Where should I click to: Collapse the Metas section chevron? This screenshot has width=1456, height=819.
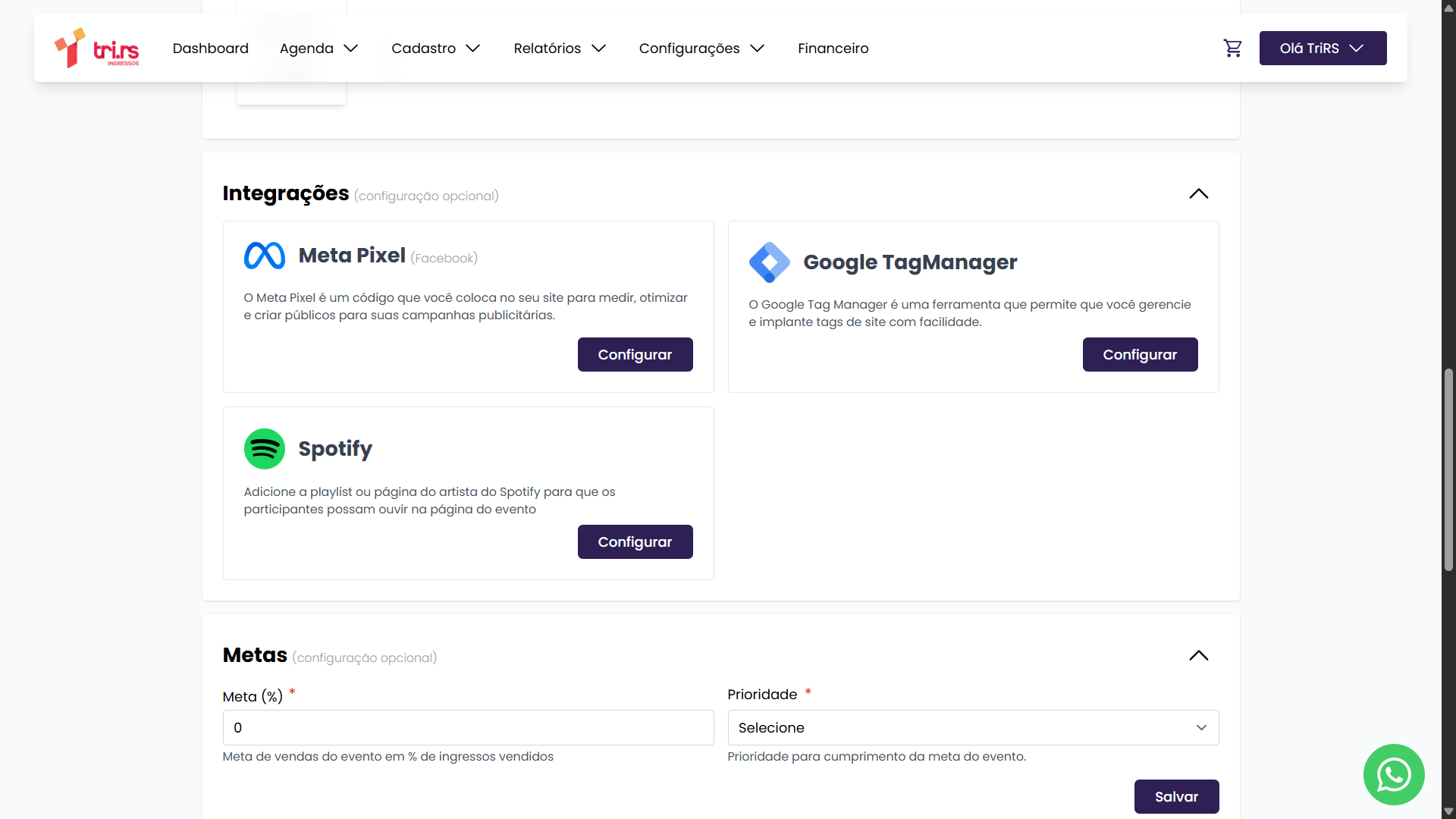point(1198,656)
